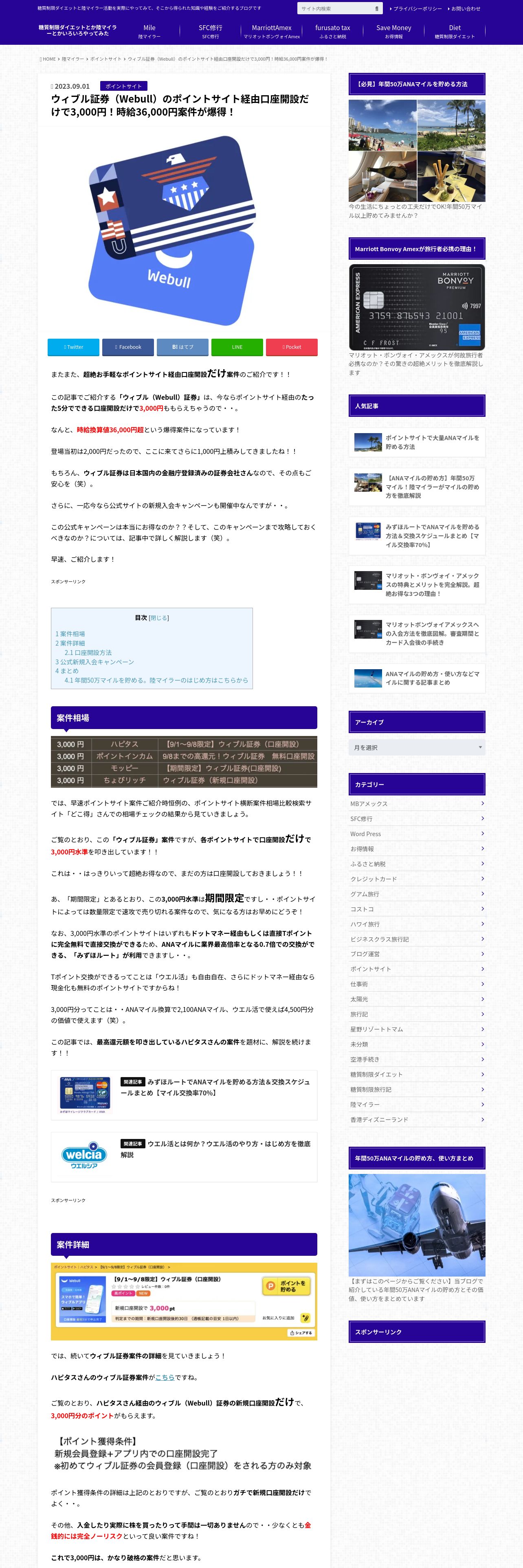Open popular post ポイントサイトで大量ANAマイルを貯める方法
Screen dimensions: 523x1568
[417, 442]
